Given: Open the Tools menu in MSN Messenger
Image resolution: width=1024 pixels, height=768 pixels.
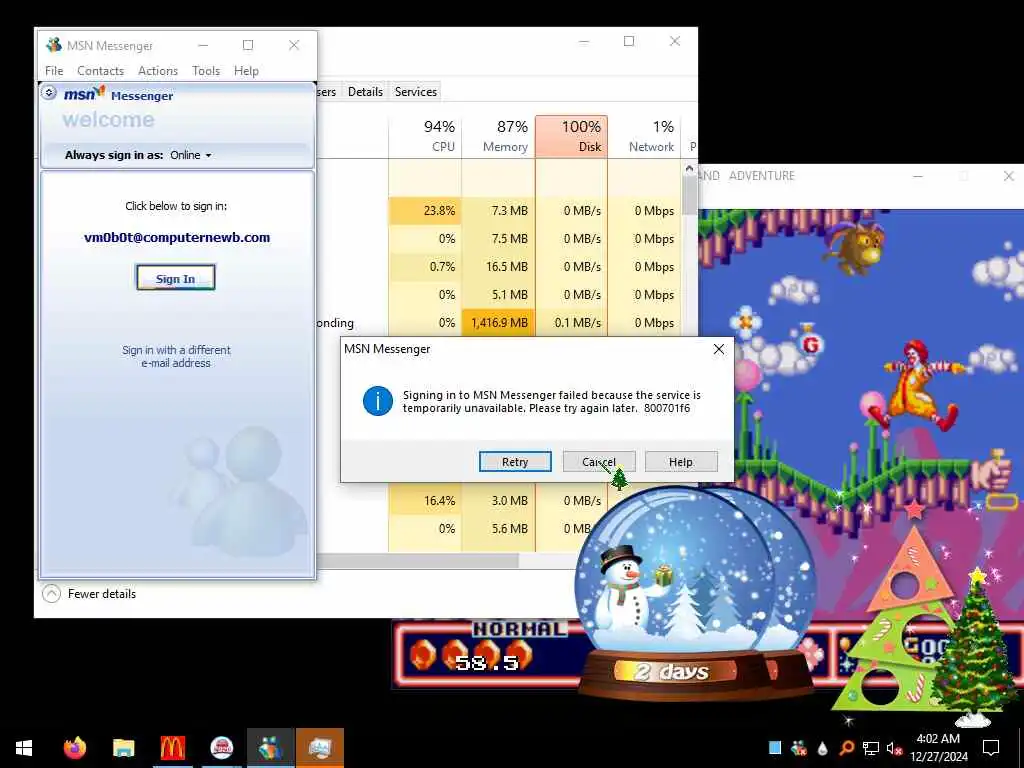Looking at the screenshot, I should [206, 71].
